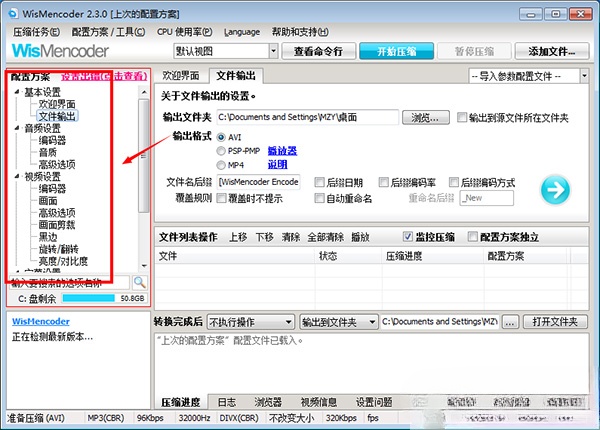This screenshot has height=430, width=600.
Task: Switch to the 视频信息 tab
Action: (319, 402)
